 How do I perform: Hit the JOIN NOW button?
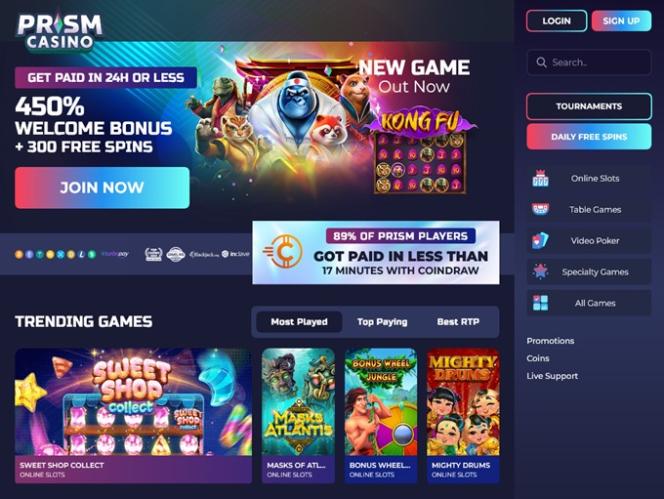click(x=102, y=188)
